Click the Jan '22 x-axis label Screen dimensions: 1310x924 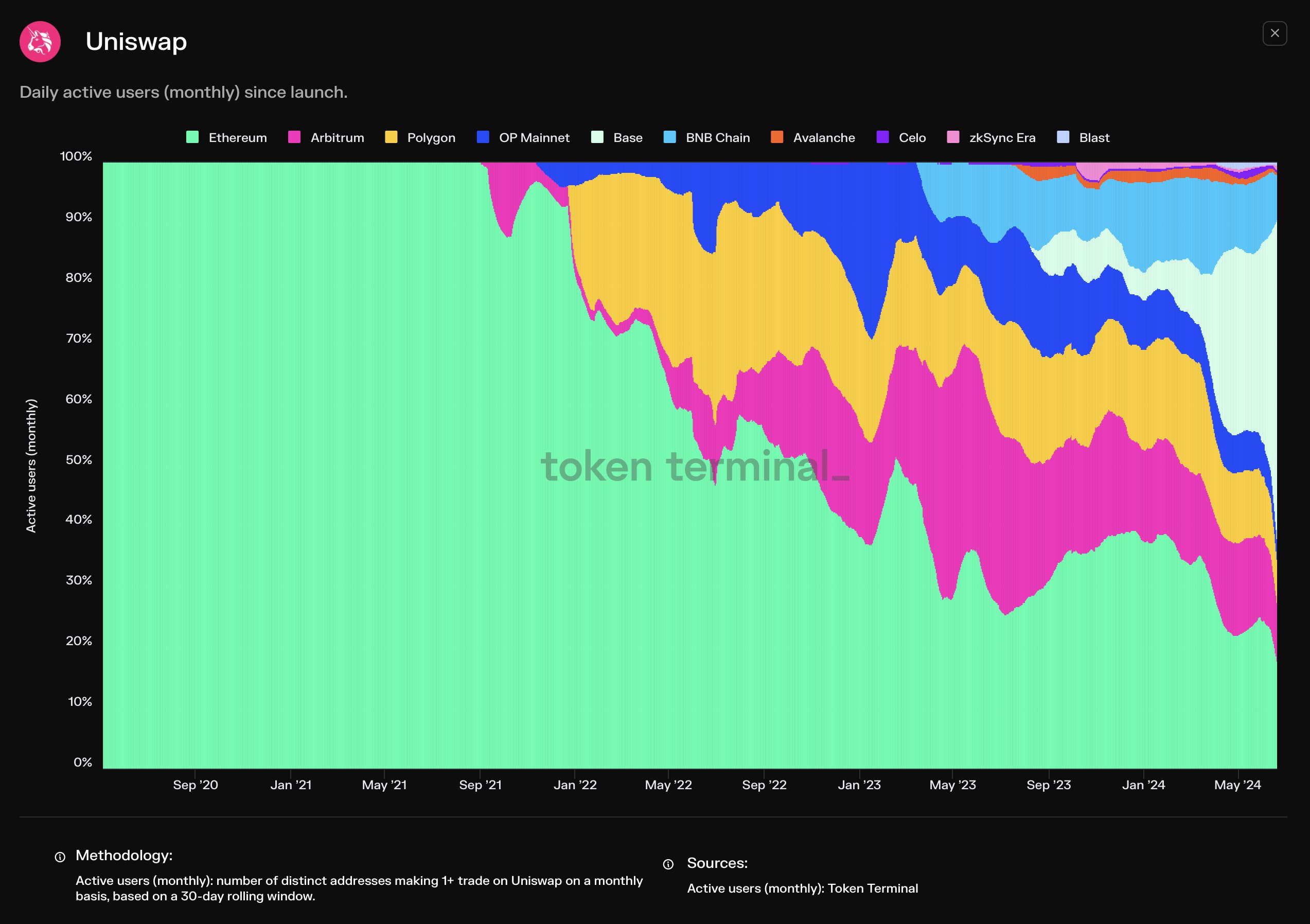(x=575, y=786)
